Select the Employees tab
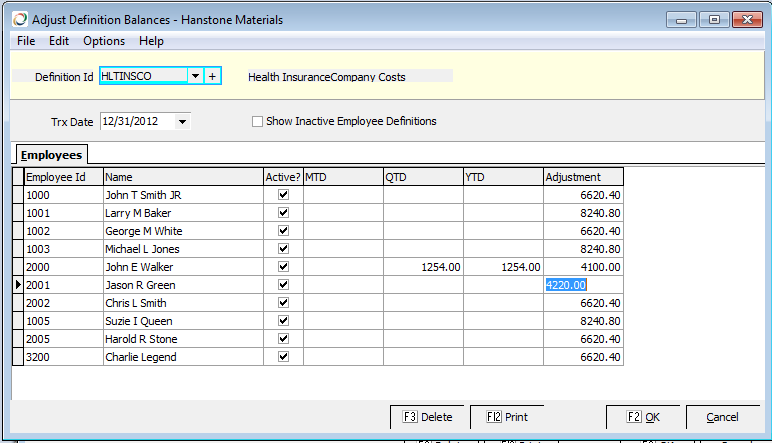This screenshot has width=772, height=443. coord(51,155)
